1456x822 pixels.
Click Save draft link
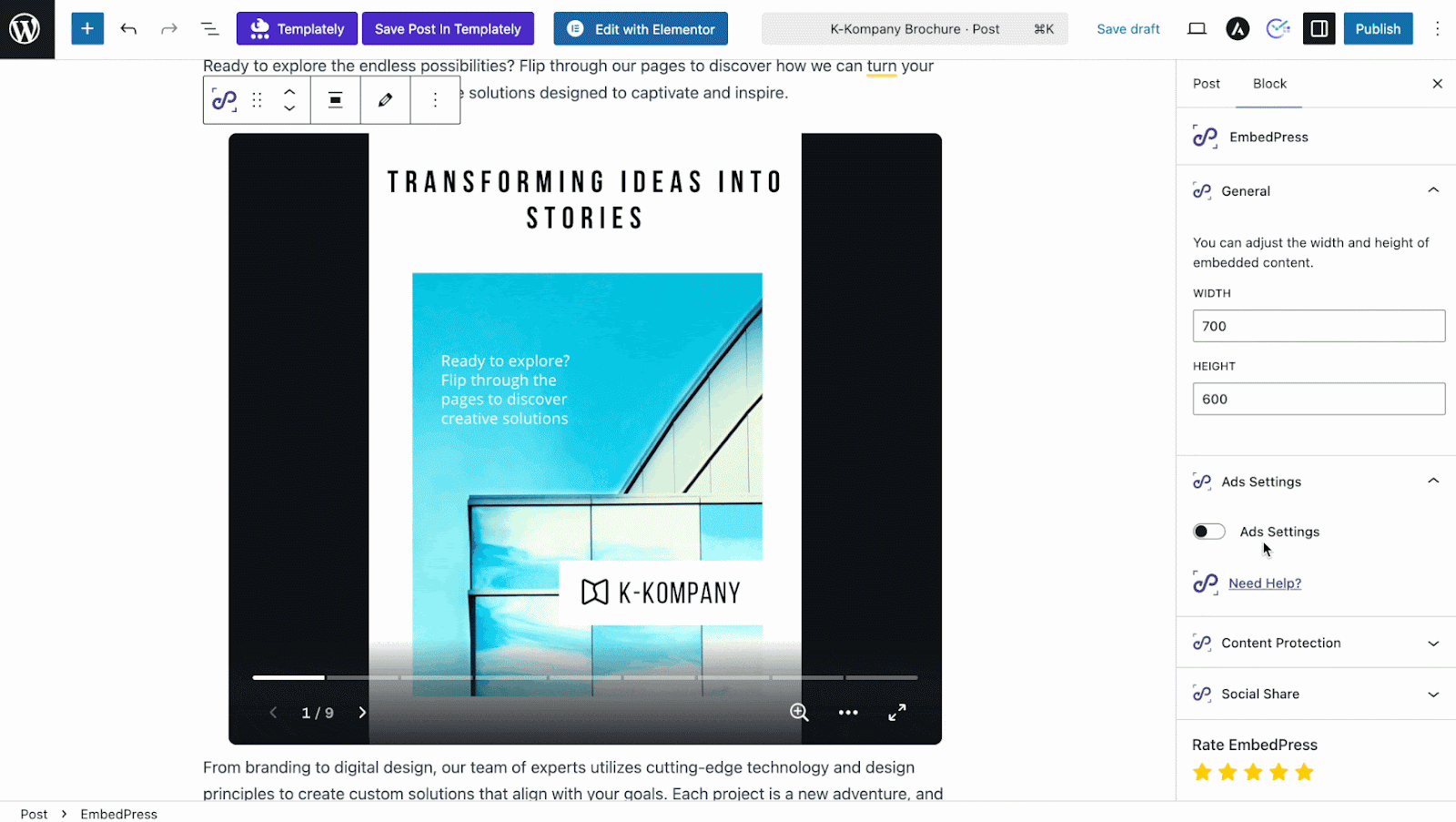pos(1128,29)
